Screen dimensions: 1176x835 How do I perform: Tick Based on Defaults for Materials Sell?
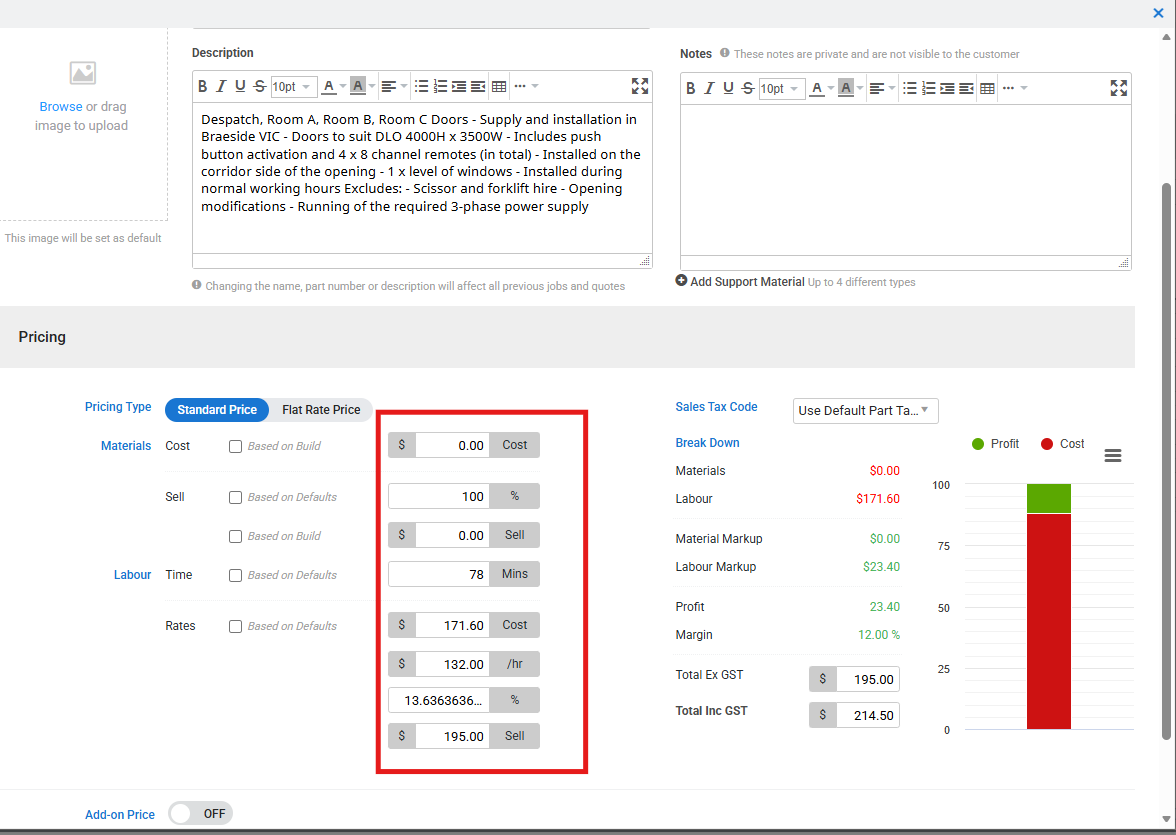point(236,497)
